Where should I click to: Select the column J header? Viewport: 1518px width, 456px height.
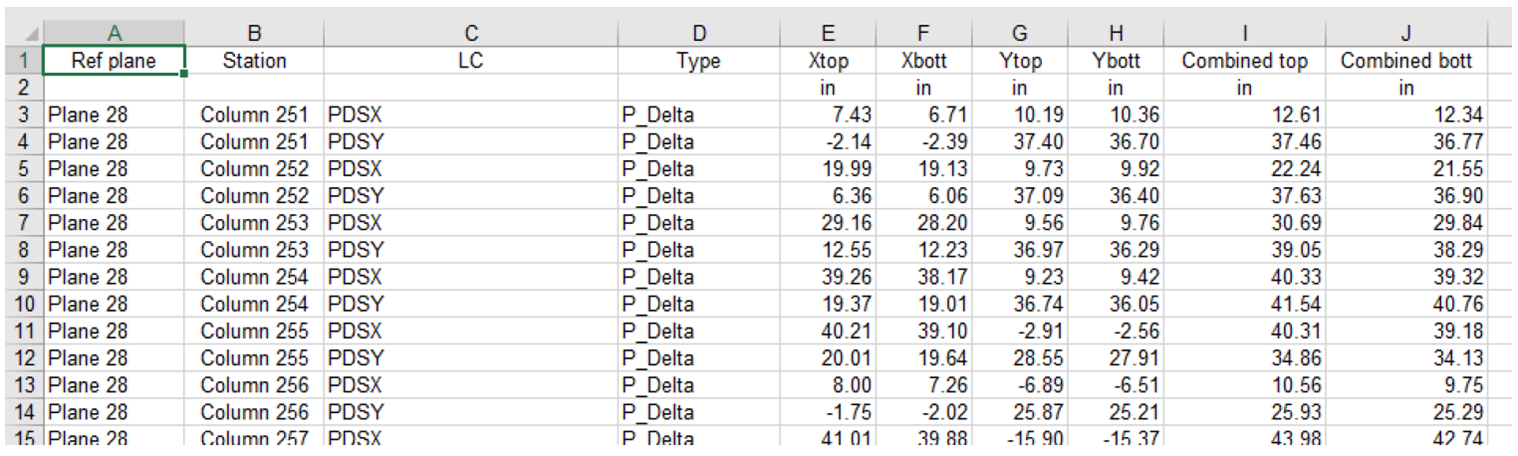coord(1405,33)
